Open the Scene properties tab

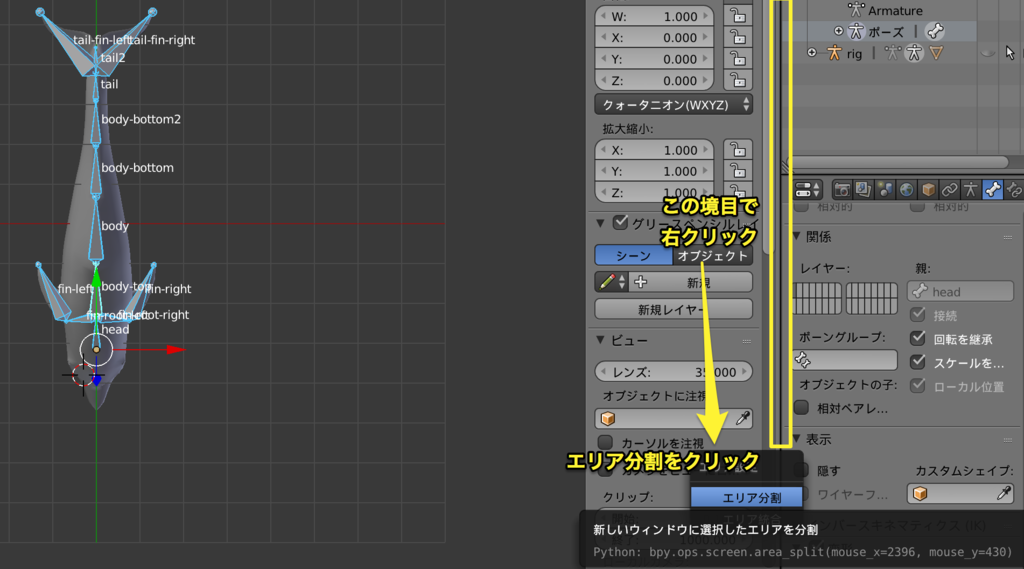pyautogui.click(x=885, y=190)
